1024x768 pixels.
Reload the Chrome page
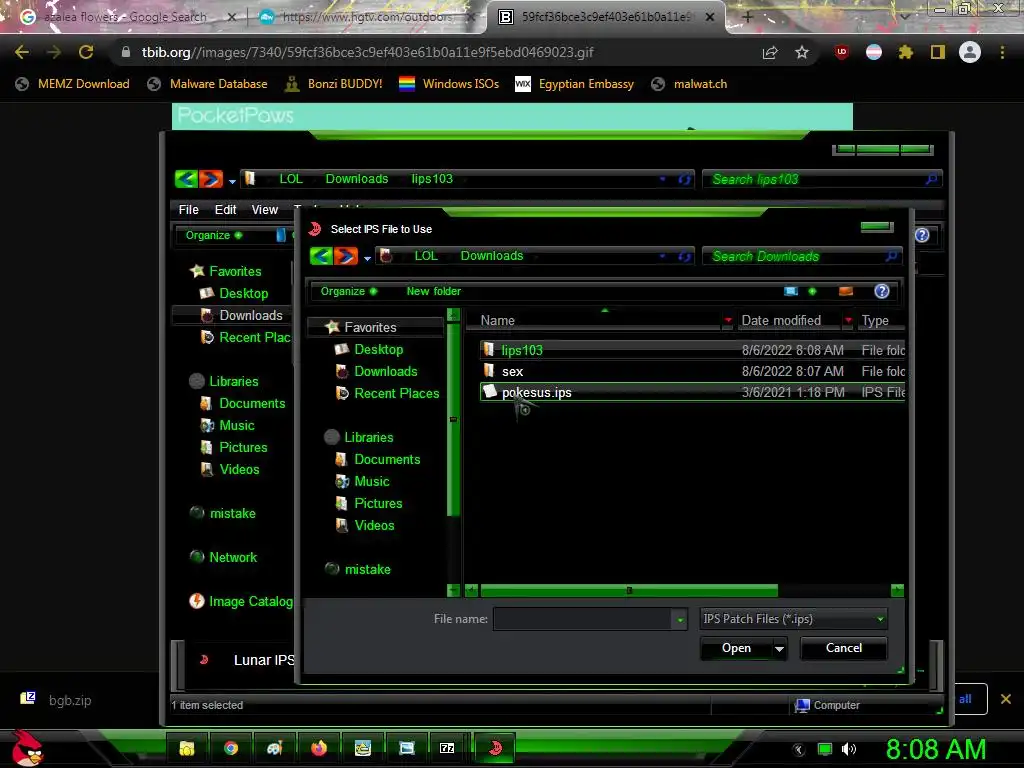[86, 52]
